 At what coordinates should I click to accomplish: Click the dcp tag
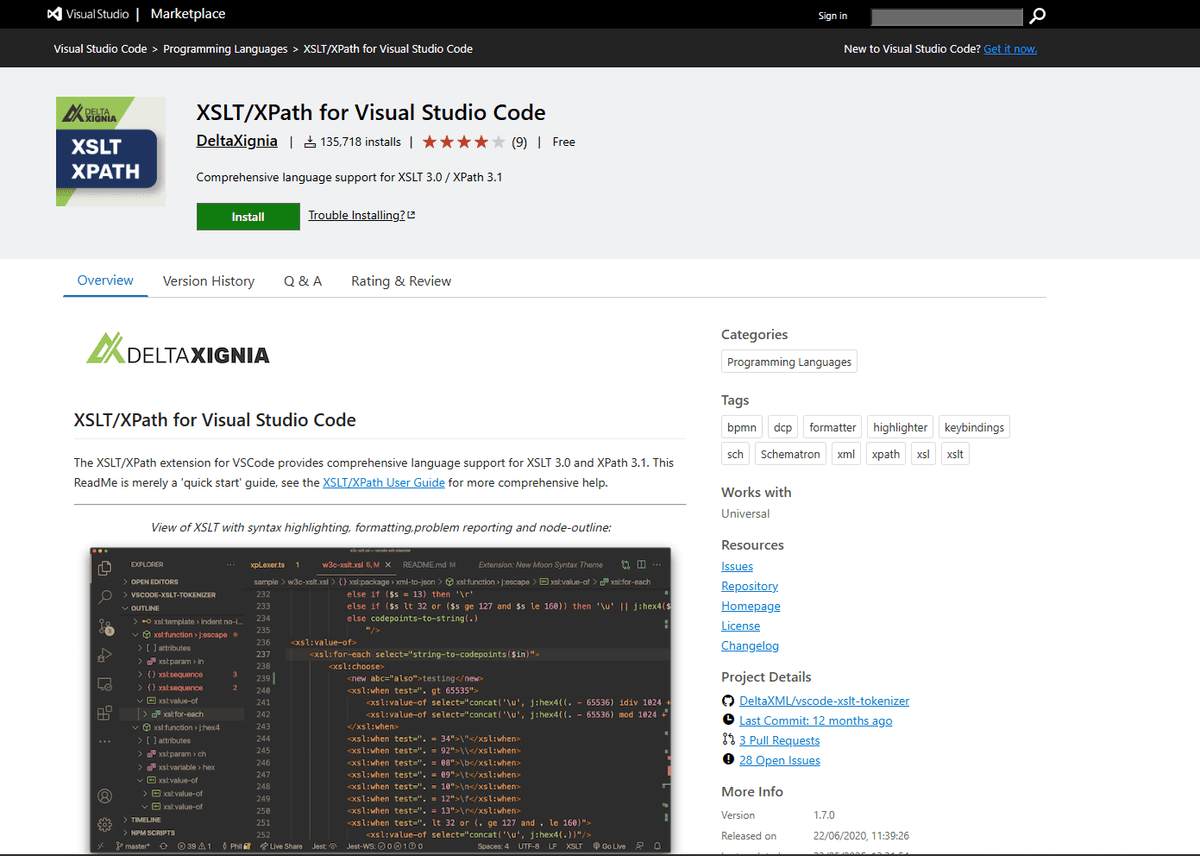(x=783, y=427)
